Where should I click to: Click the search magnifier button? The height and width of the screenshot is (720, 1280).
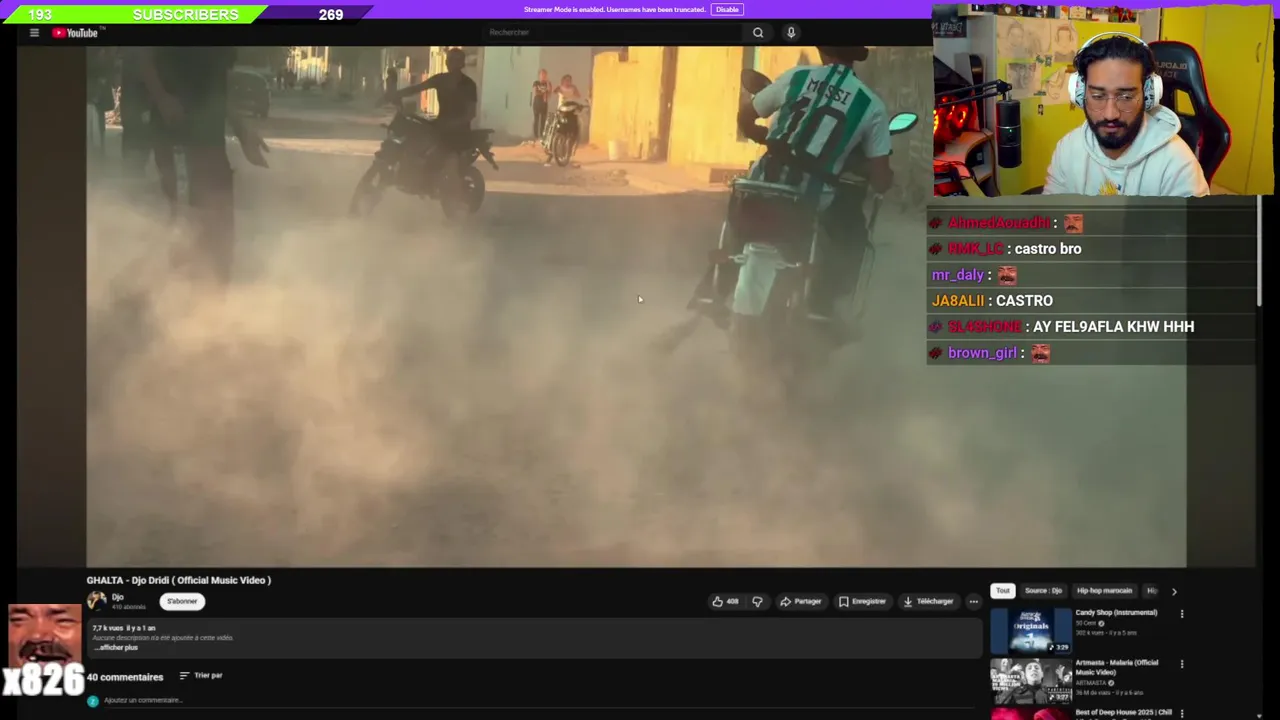[x=758, y=33]
